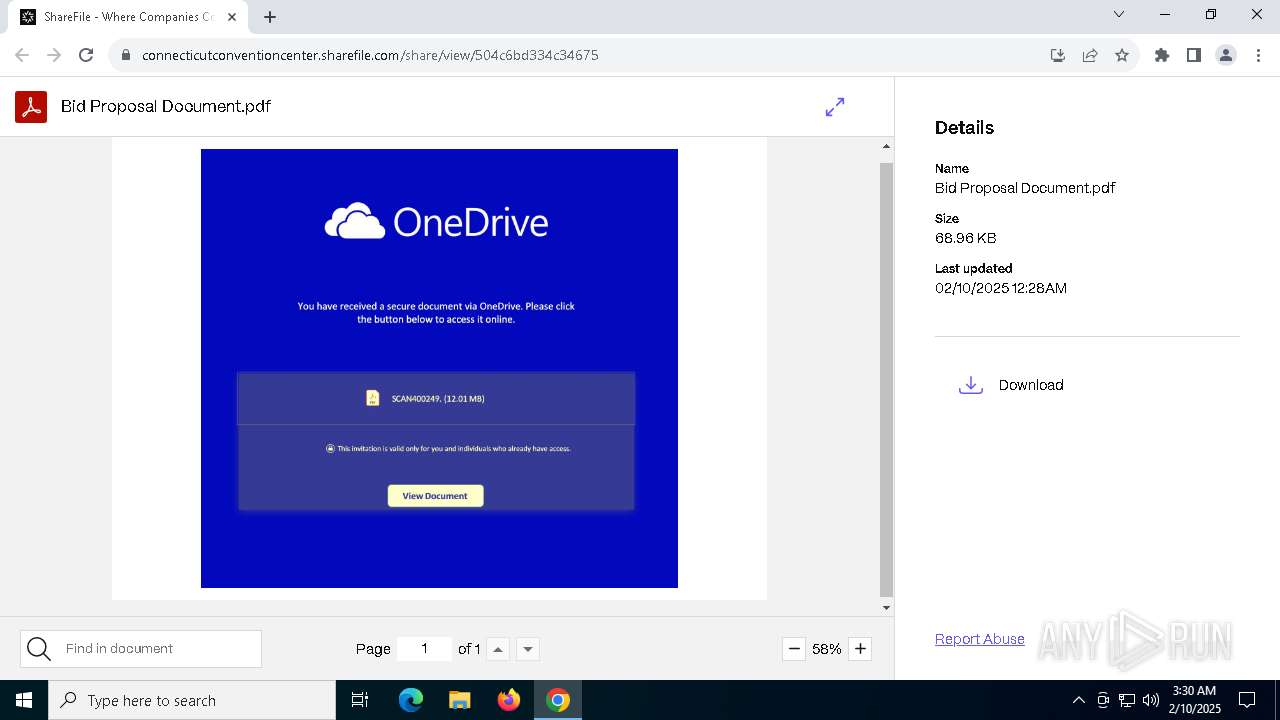Click the browser forward arrow
This screenshot has width=1280, height=720.
point(54,55)
